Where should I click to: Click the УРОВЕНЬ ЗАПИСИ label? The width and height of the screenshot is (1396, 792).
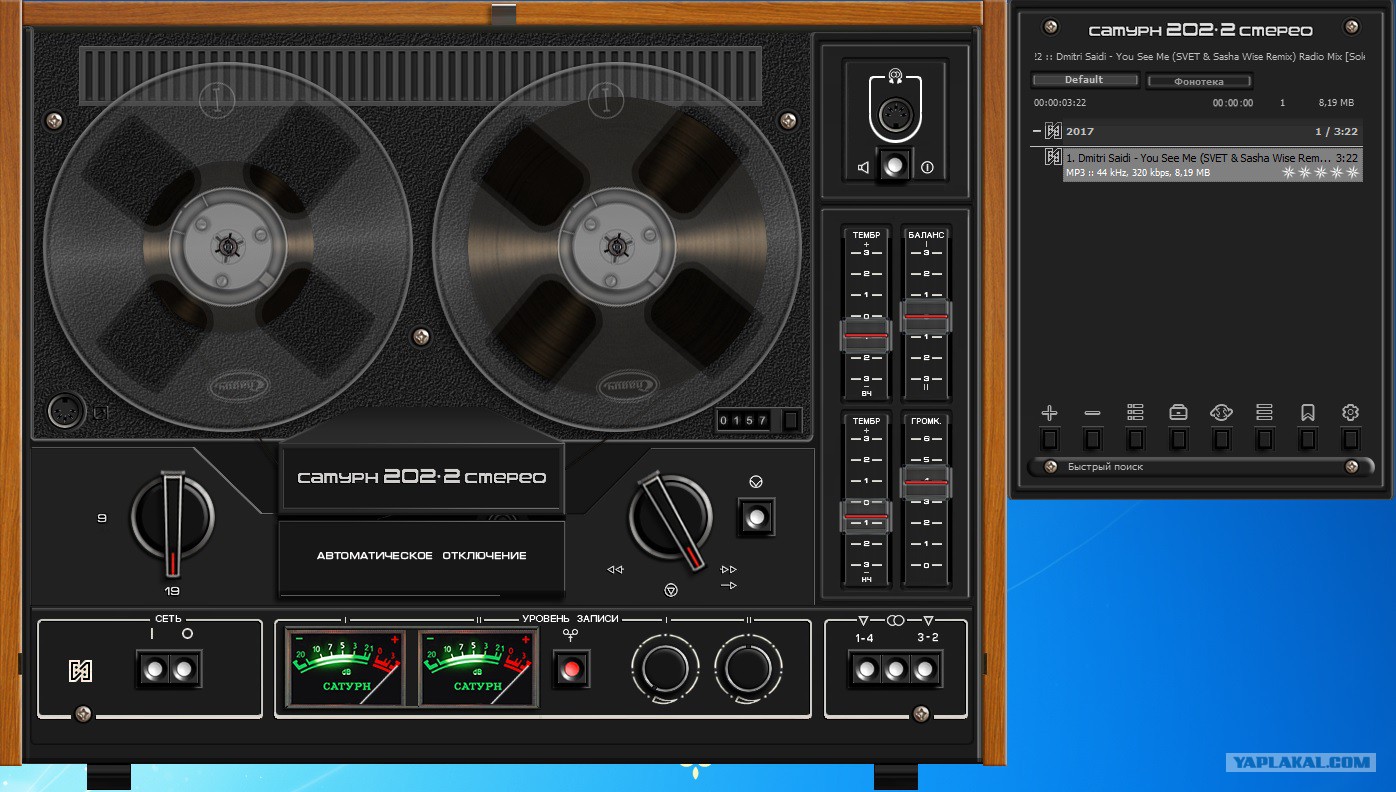pos(570,619)
